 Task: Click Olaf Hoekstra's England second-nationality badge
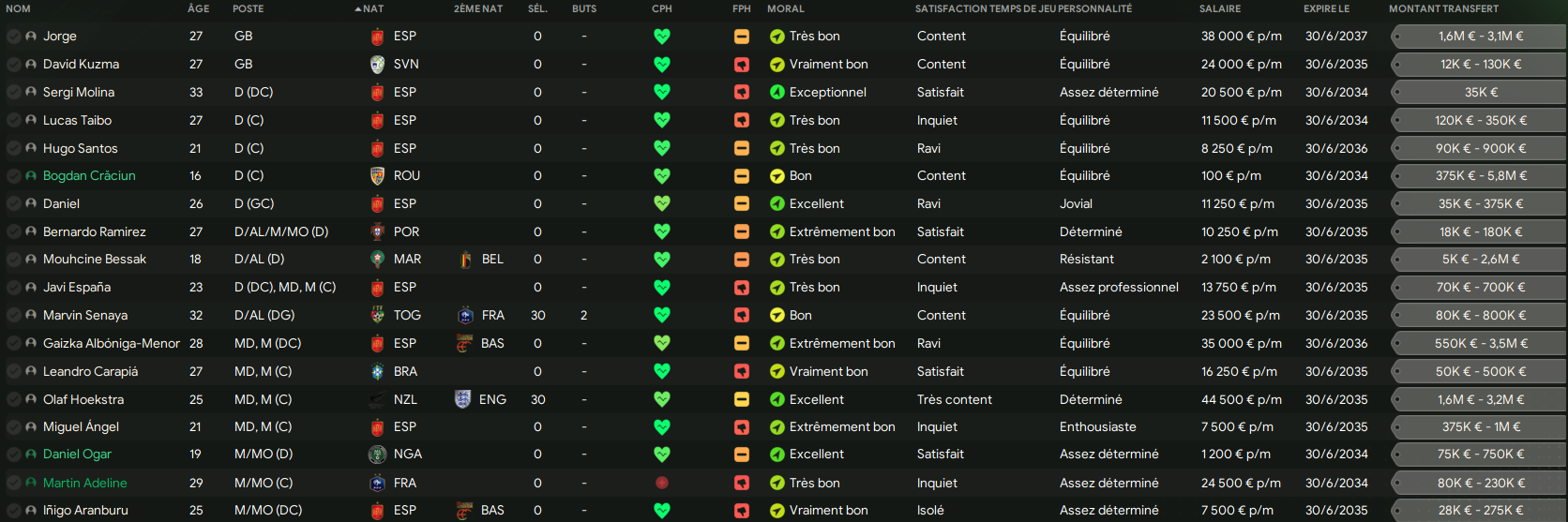coord(462,399)
